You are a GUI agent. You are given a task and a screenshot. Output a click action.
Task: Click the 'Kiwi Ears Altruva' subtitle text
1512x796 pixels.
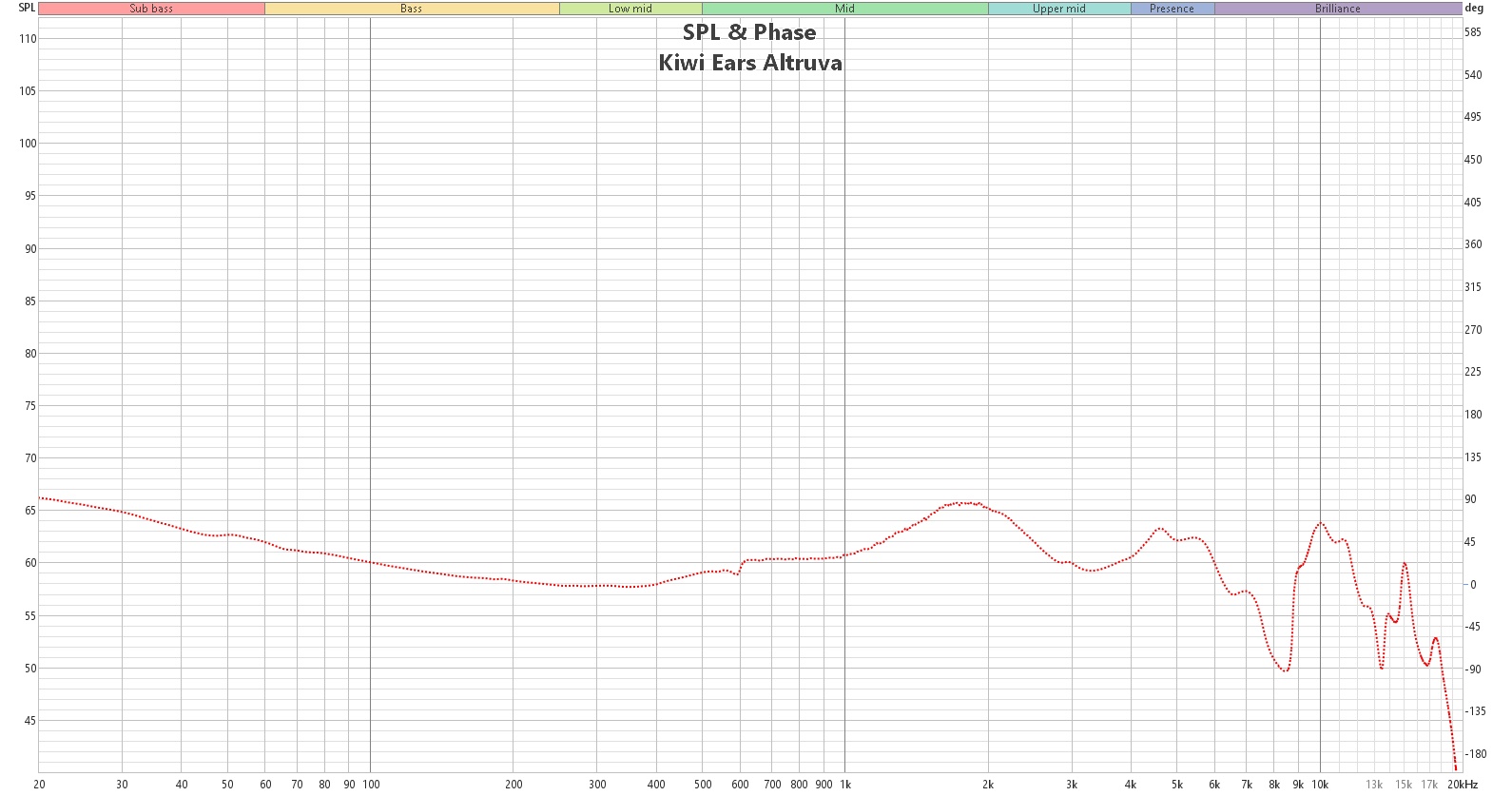(x=750, y=63)
